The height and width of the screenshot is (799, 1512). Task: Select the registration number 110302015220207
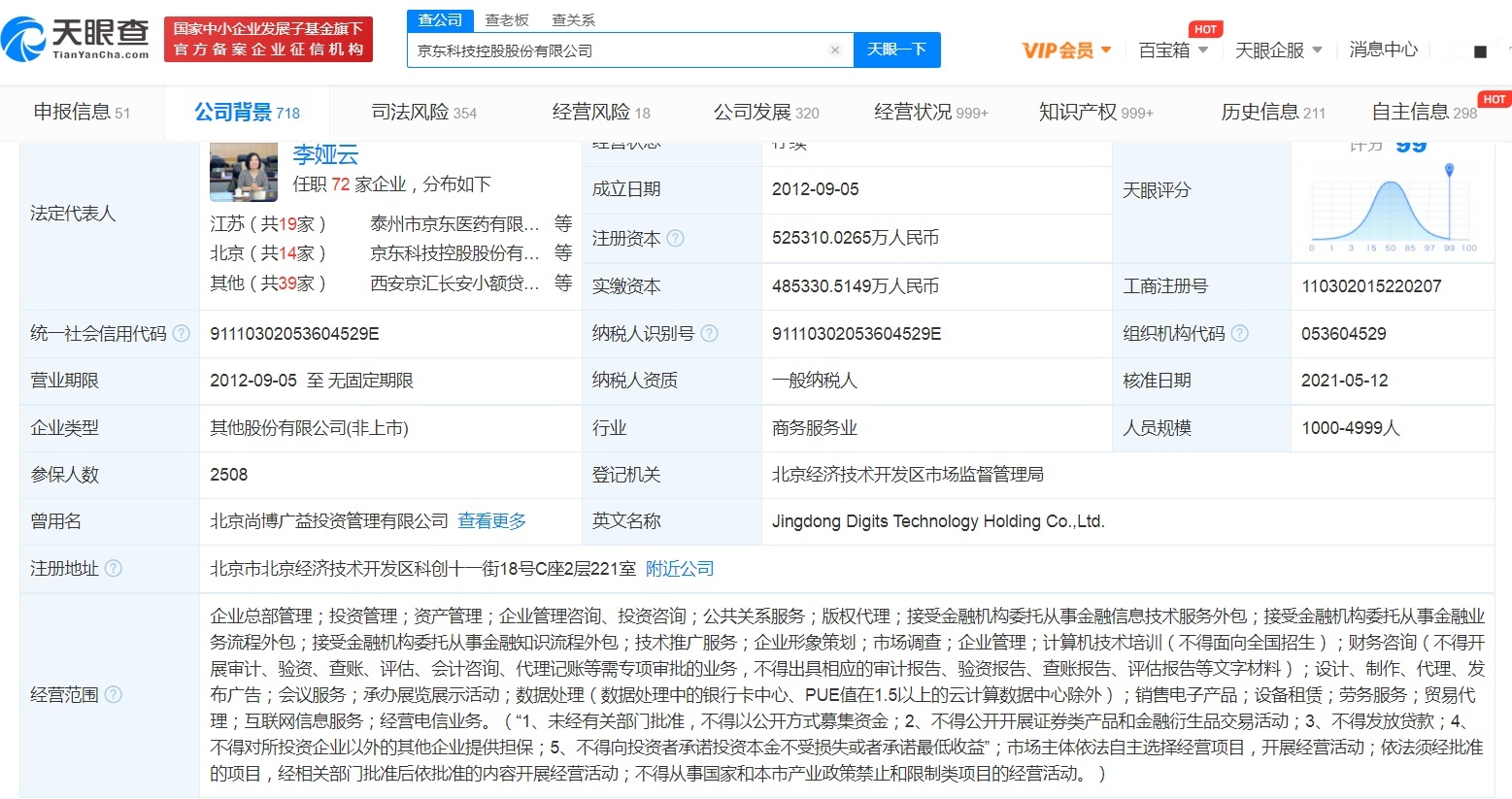[1371, 286]
